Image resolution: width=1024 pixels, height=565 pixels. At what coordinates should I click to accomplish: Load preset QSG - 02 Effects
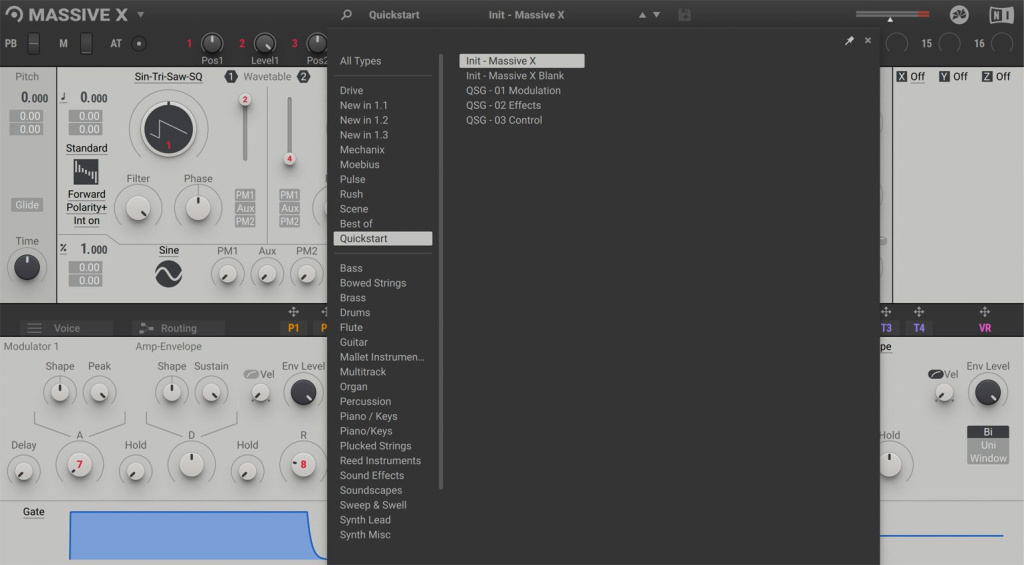(503, 105)
